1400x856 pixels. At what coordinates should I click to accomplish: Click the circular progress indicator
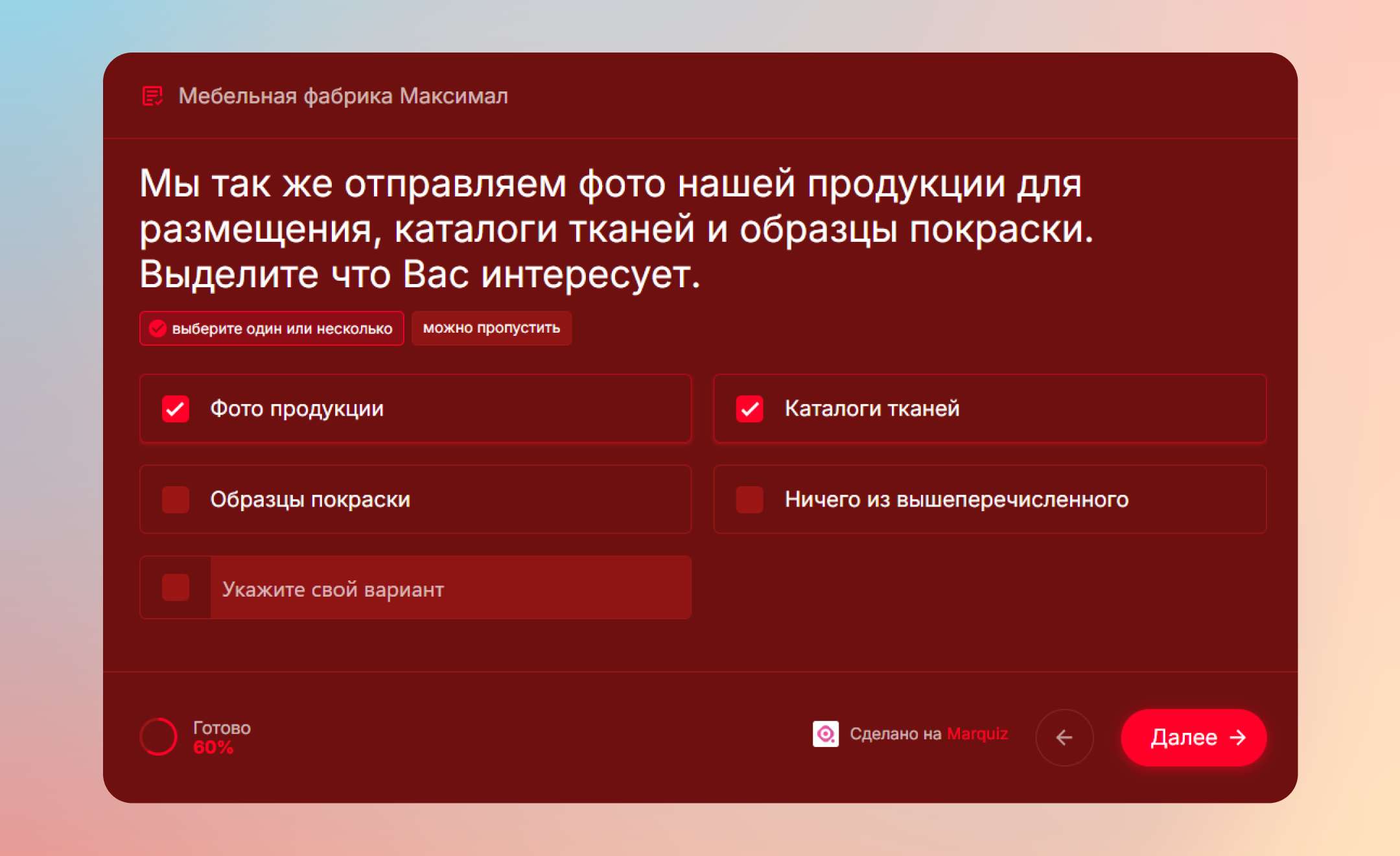159,737
